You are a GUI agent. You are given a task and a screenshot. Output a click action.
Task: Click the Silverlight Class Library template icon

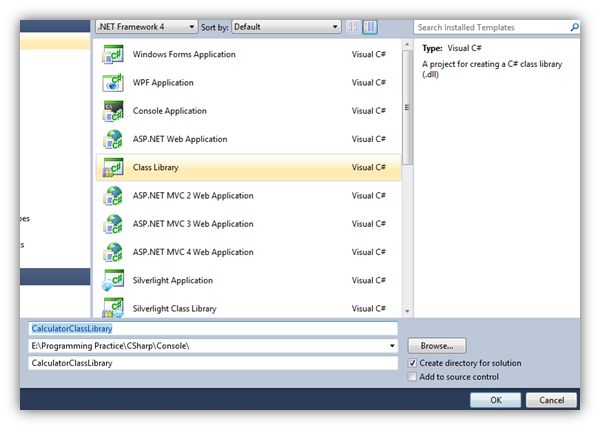click(x=113, y=308)
